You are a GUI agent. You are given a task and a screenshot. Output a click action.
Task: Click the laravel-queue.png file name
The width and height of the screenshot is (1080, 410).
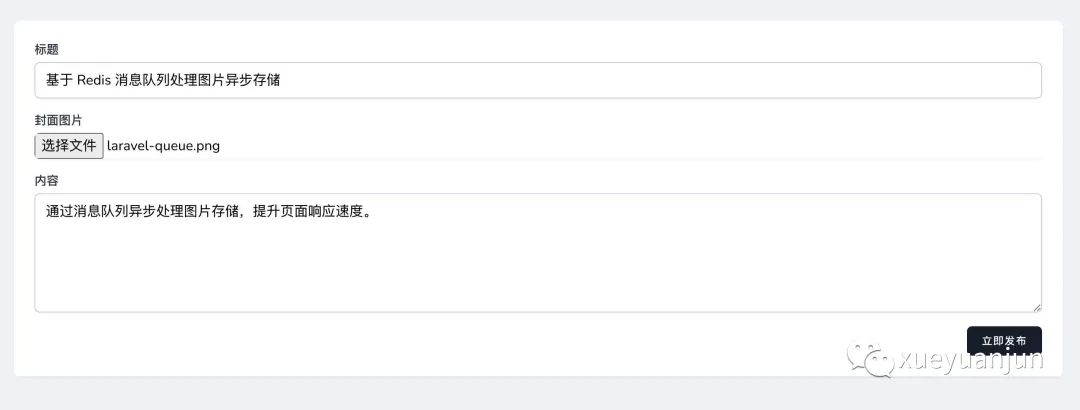pos(163,146)
